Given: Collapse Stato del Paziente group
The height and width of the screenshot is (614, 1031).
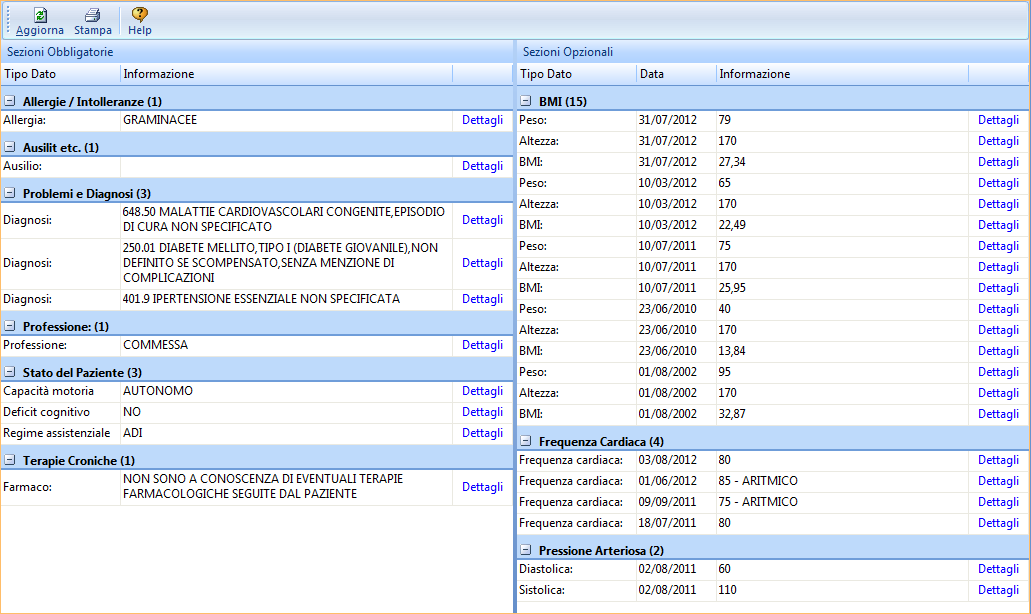Looking at the screenshot, I should pos(10,372).
